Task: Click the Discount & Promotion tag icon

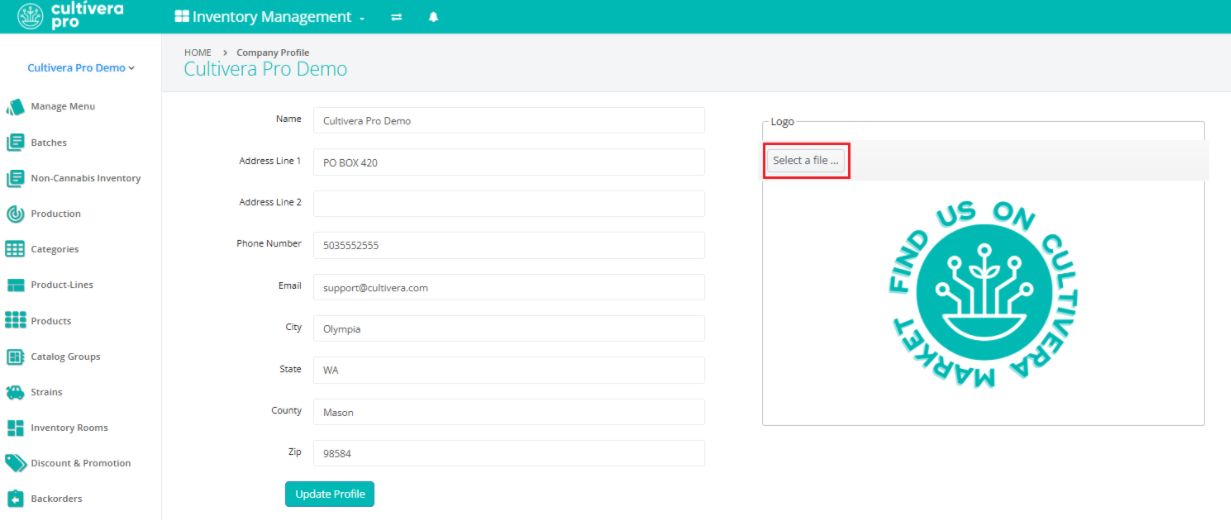Action: click(15, 464)
